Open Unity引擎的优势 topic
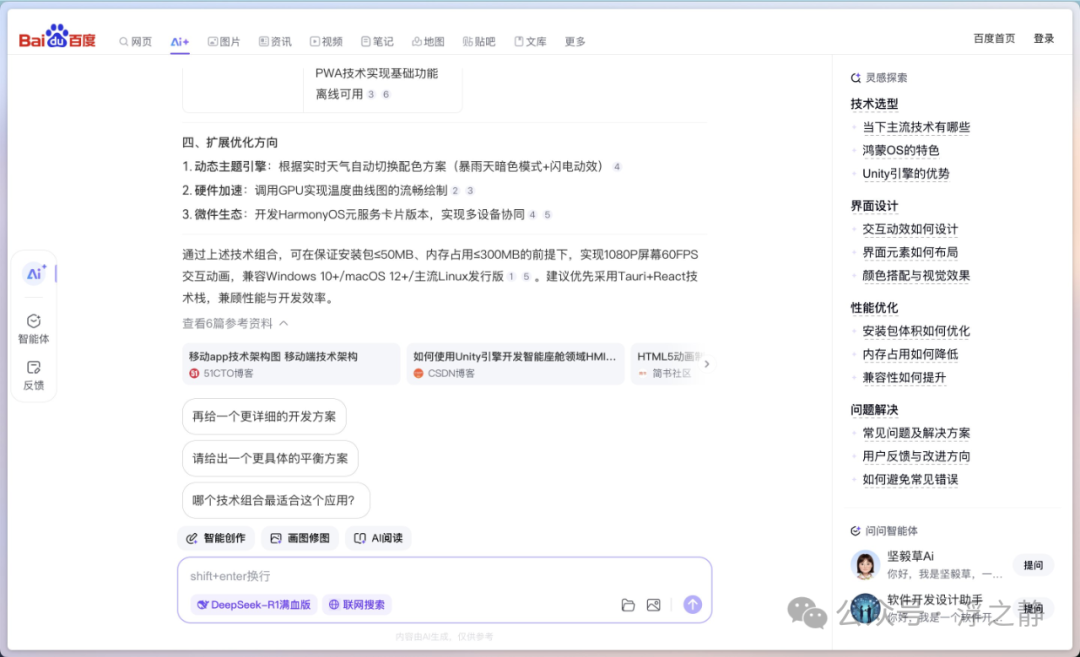This screenshot has height=657, width=1080. coord(906,174)
